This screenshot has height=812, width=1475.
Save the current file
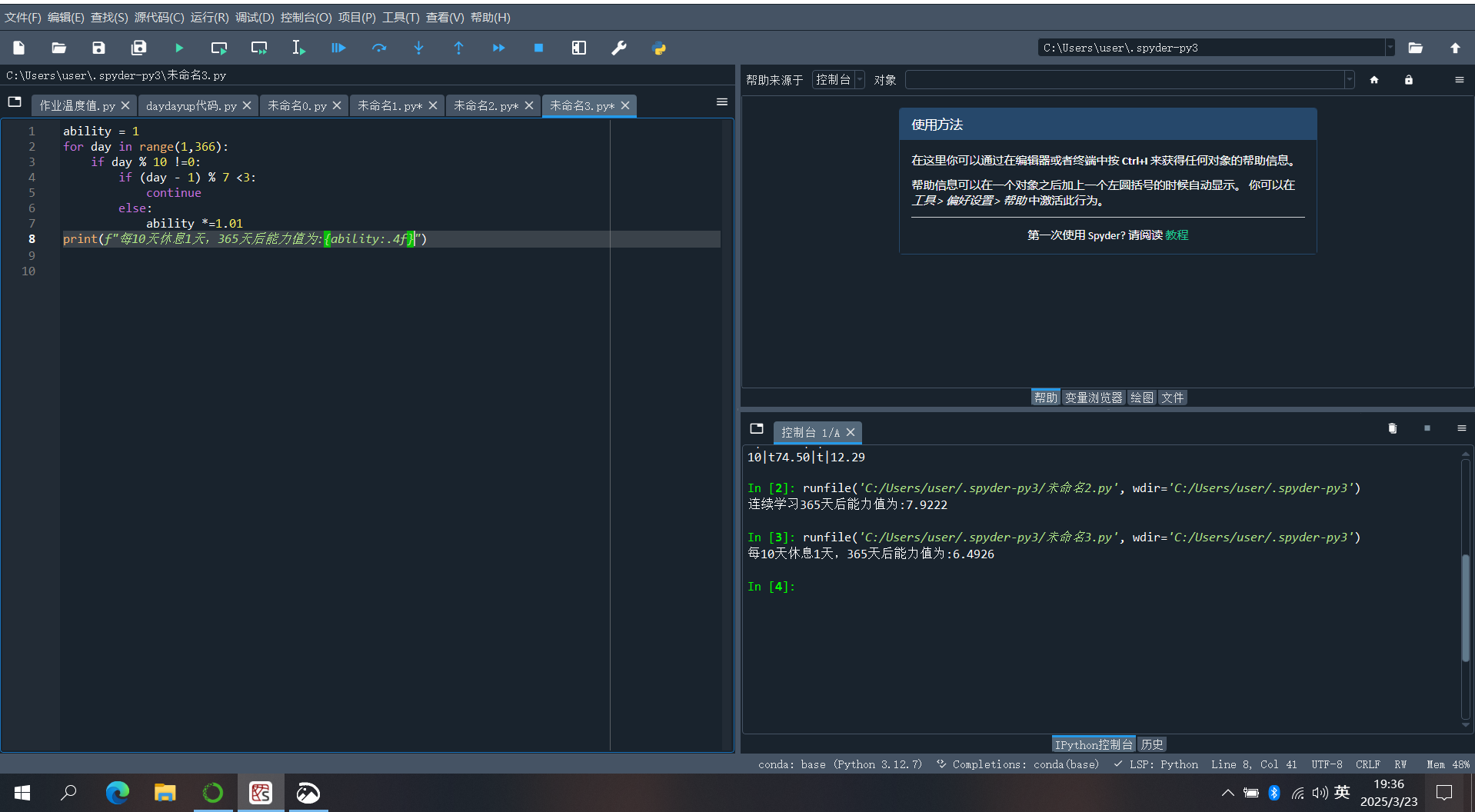[x=98, y=48]
